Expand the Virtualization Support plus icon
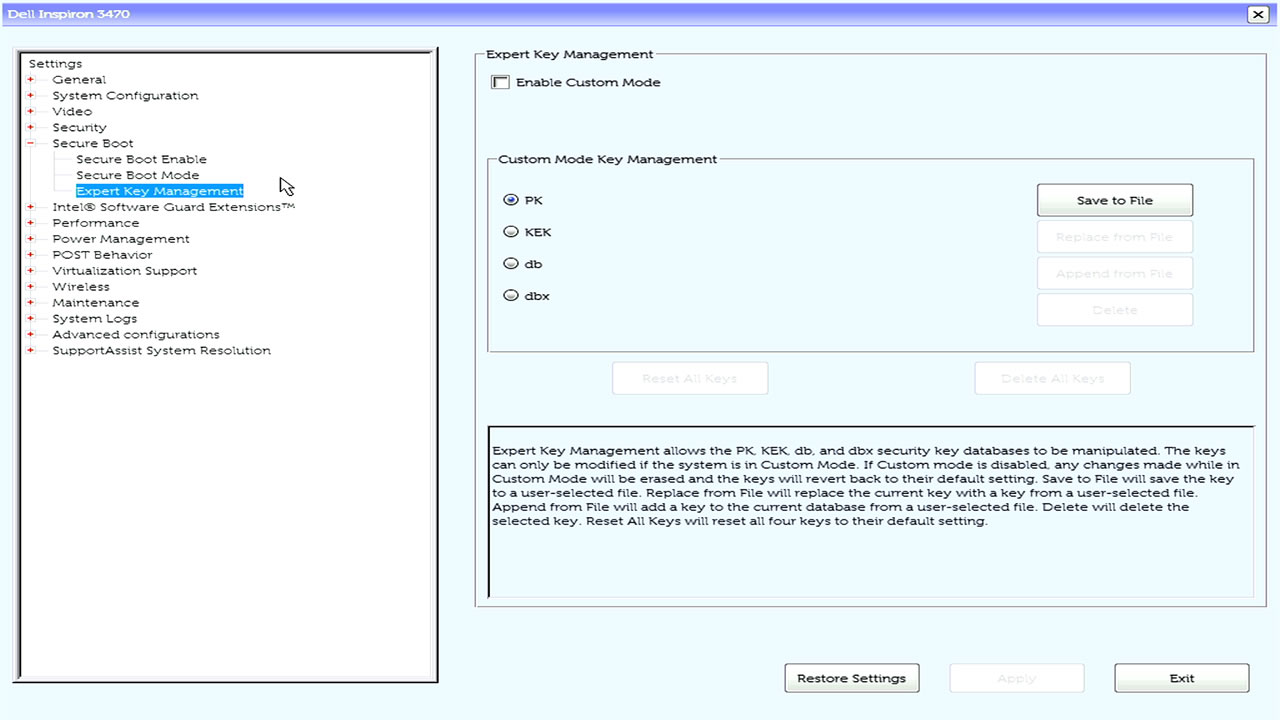 click(31, 271)
